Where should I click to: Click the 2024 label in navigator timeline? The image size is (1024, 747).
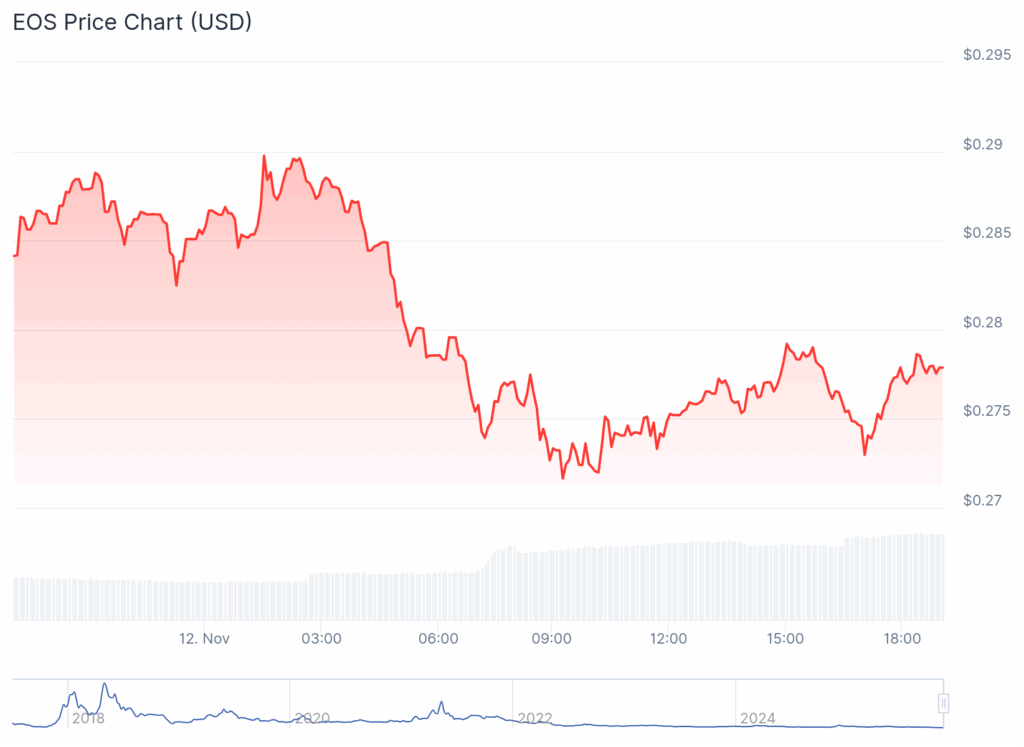pyautogui.click(x=758, y=718)
